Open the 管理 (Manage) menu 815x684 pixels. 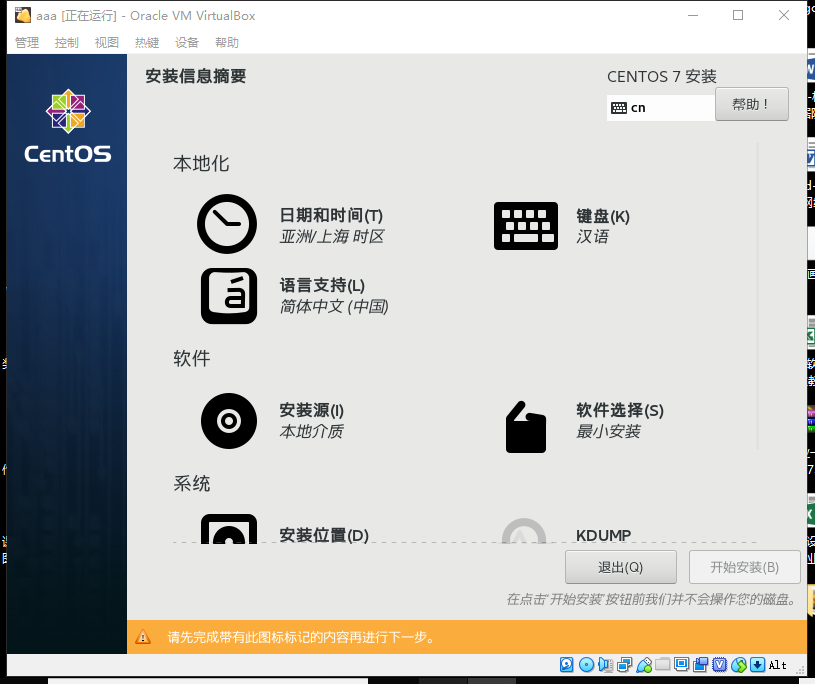[x=27, y=43]
